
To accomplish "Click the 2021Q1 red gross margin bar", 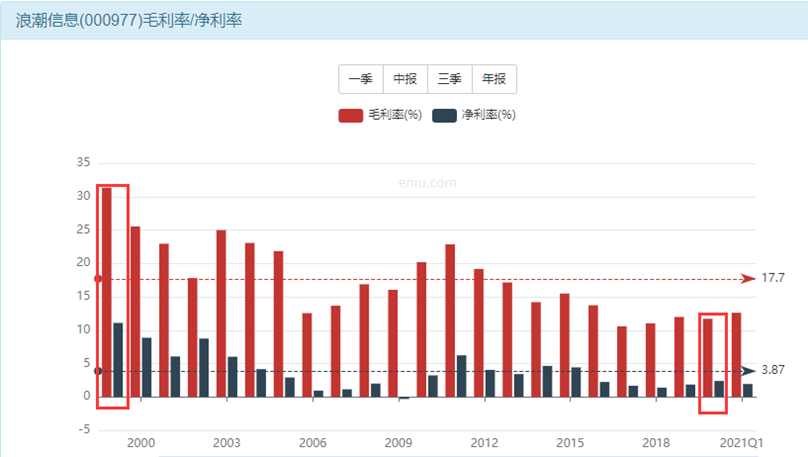I will tap(736, 355).
